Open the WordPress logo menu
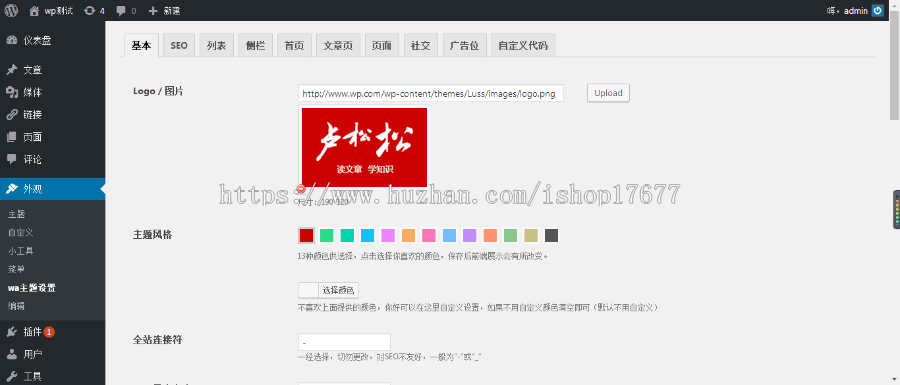 11,10
